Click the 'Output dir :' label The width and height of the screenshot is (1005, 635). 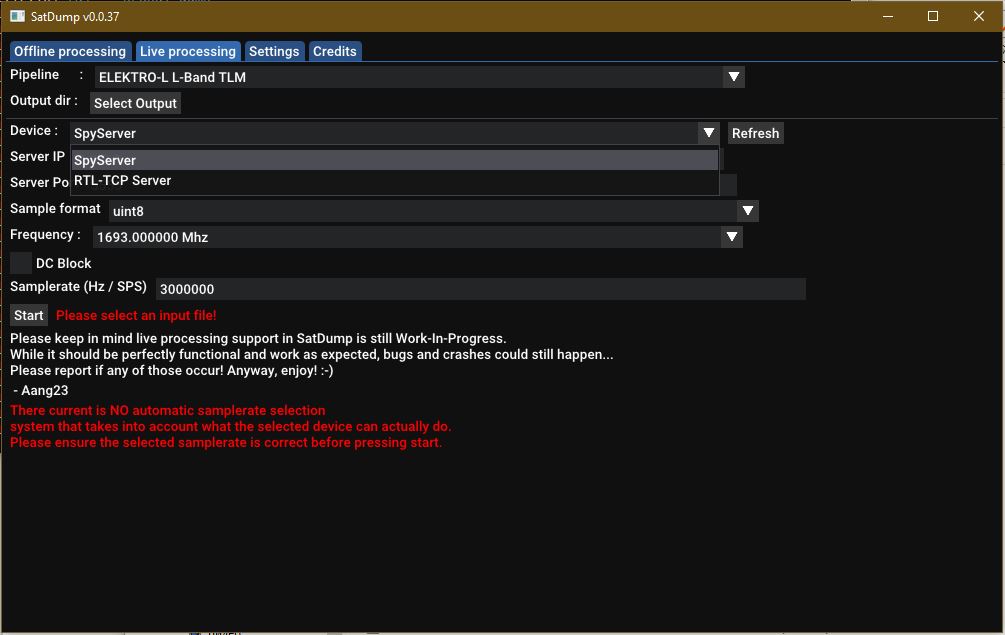coord(44,101)
